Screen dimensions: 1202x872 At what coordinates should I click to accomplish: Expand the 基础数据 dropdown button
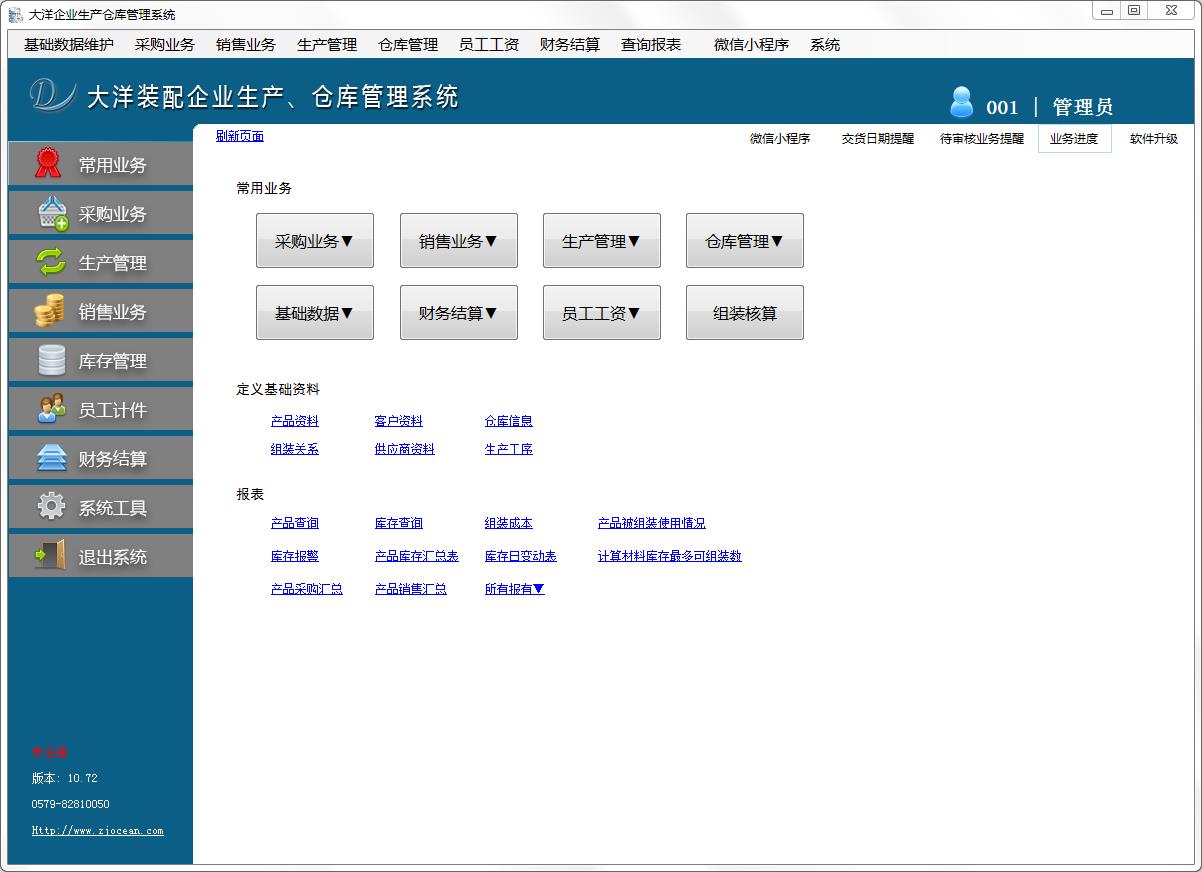point(315,312)
